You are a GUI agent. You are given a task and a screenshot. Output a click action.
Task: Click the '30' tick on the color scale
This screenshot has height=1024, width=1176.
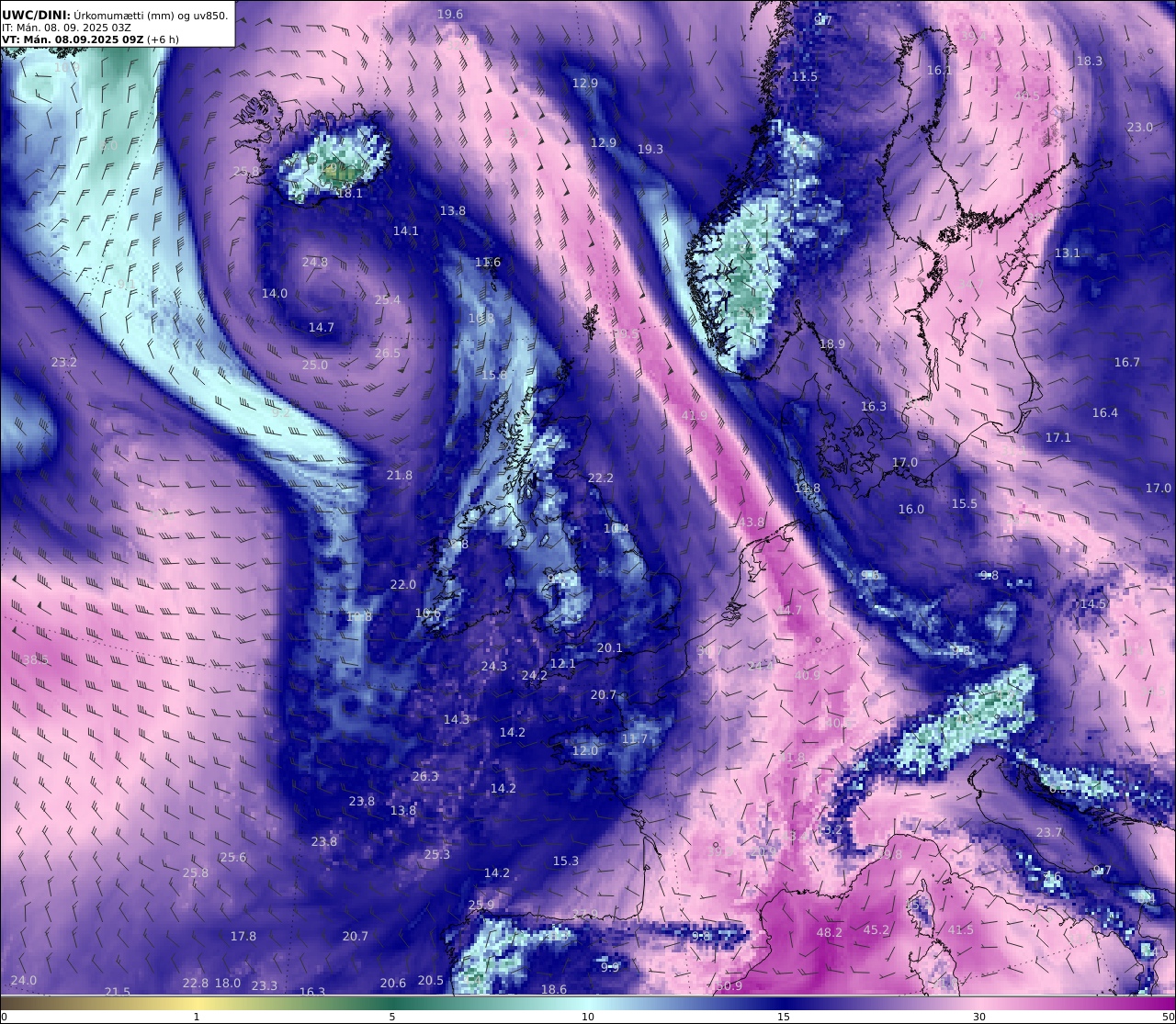click(979, 1016)
